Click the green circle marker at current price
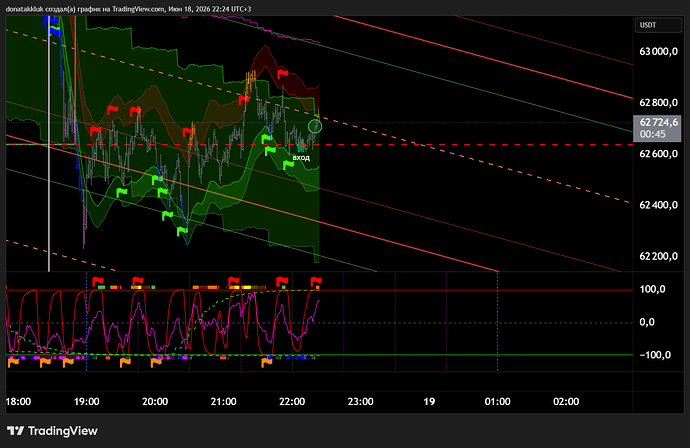 tap(315, 127)
